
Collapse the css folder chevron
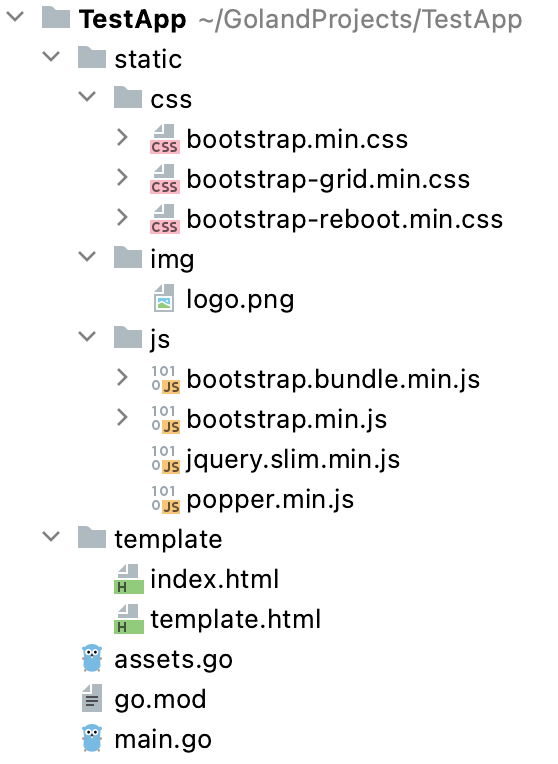[87, 97]
